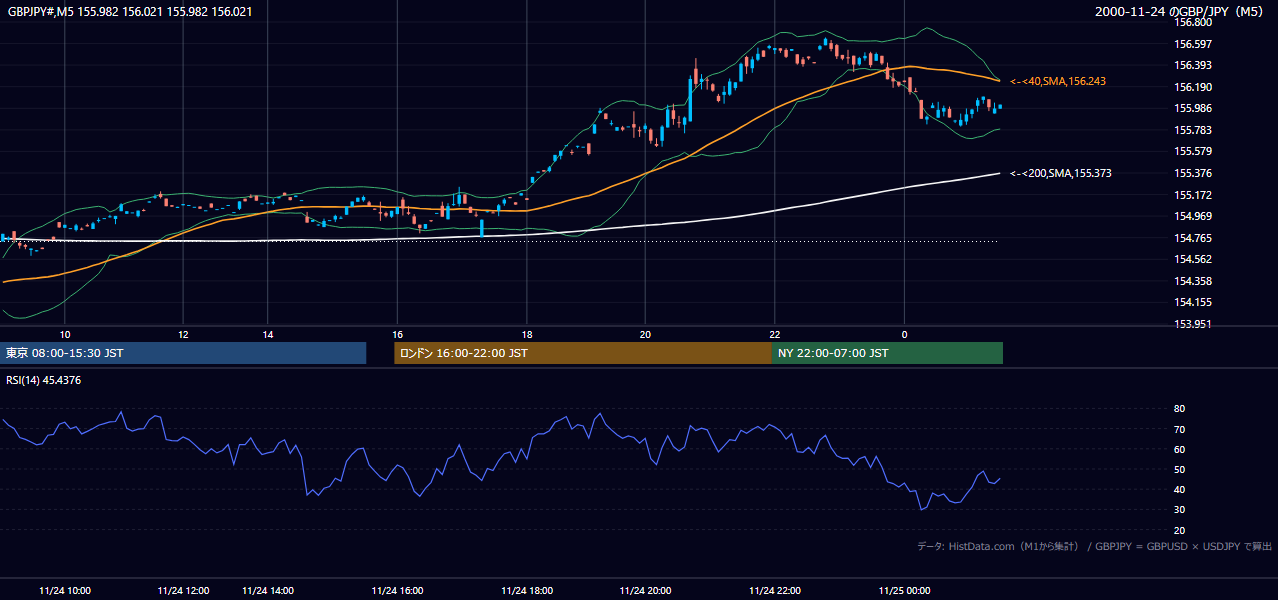Image resolution: width=1278 pixels, height=600 pixels.
Task: Click the bottom date label 11/24 20:00
Action: (x=645, y=590)
